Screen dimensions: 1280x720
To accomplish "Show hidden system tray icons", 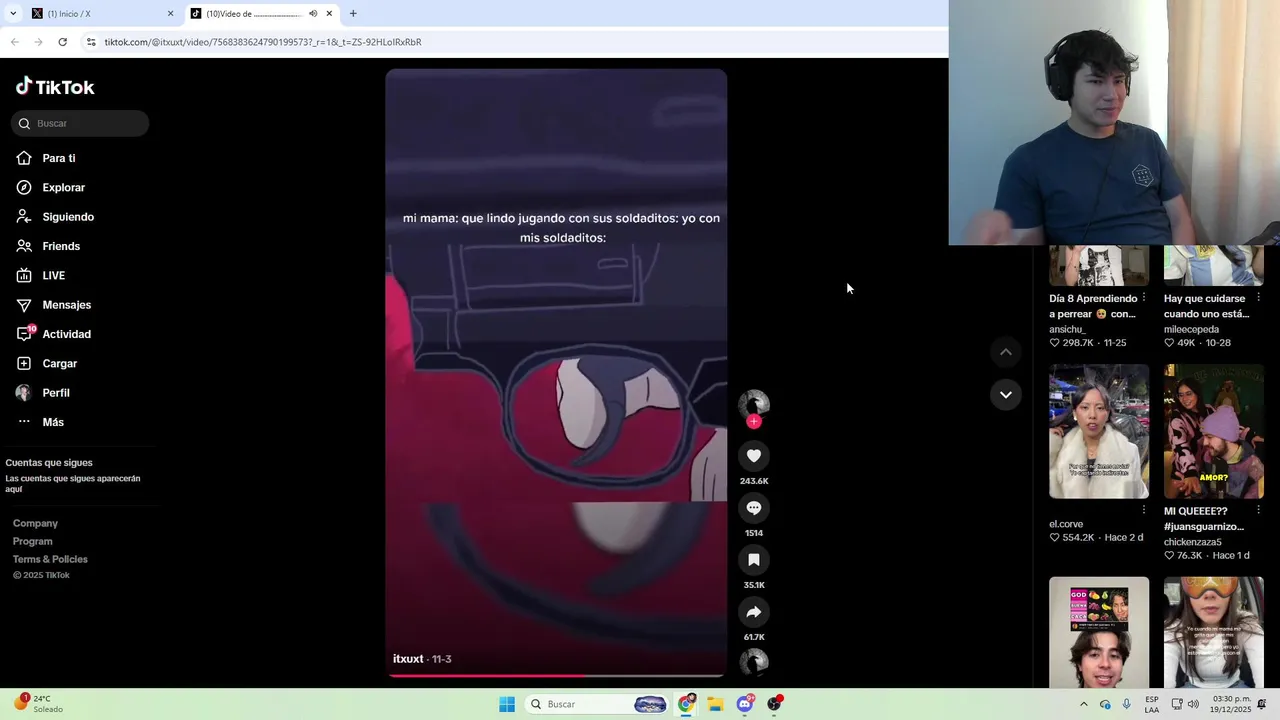I will click(1084, 704).
